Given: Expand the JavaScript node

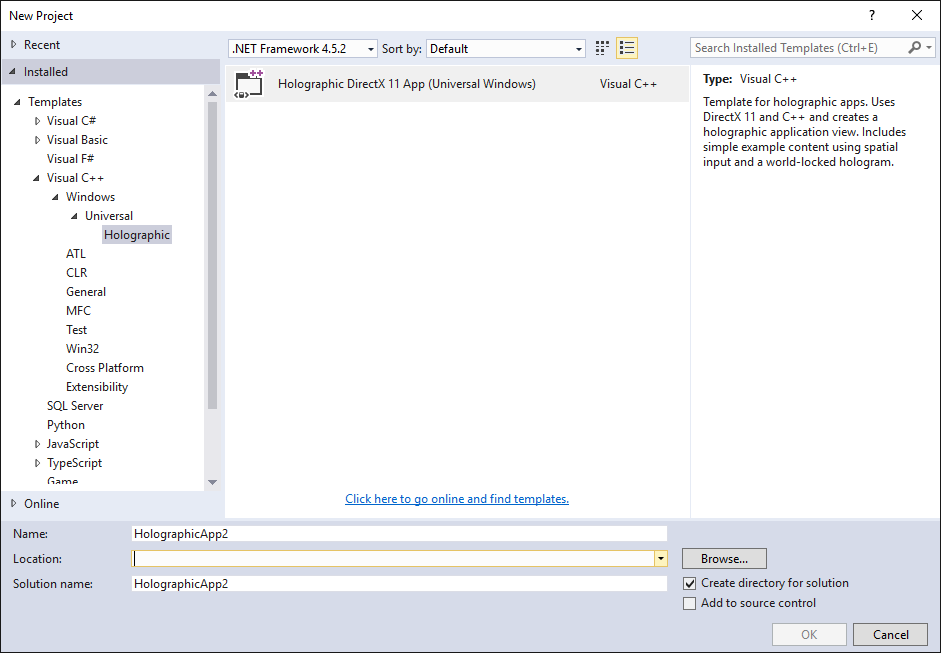Looking at the screenshot, I should click(37, 444).
